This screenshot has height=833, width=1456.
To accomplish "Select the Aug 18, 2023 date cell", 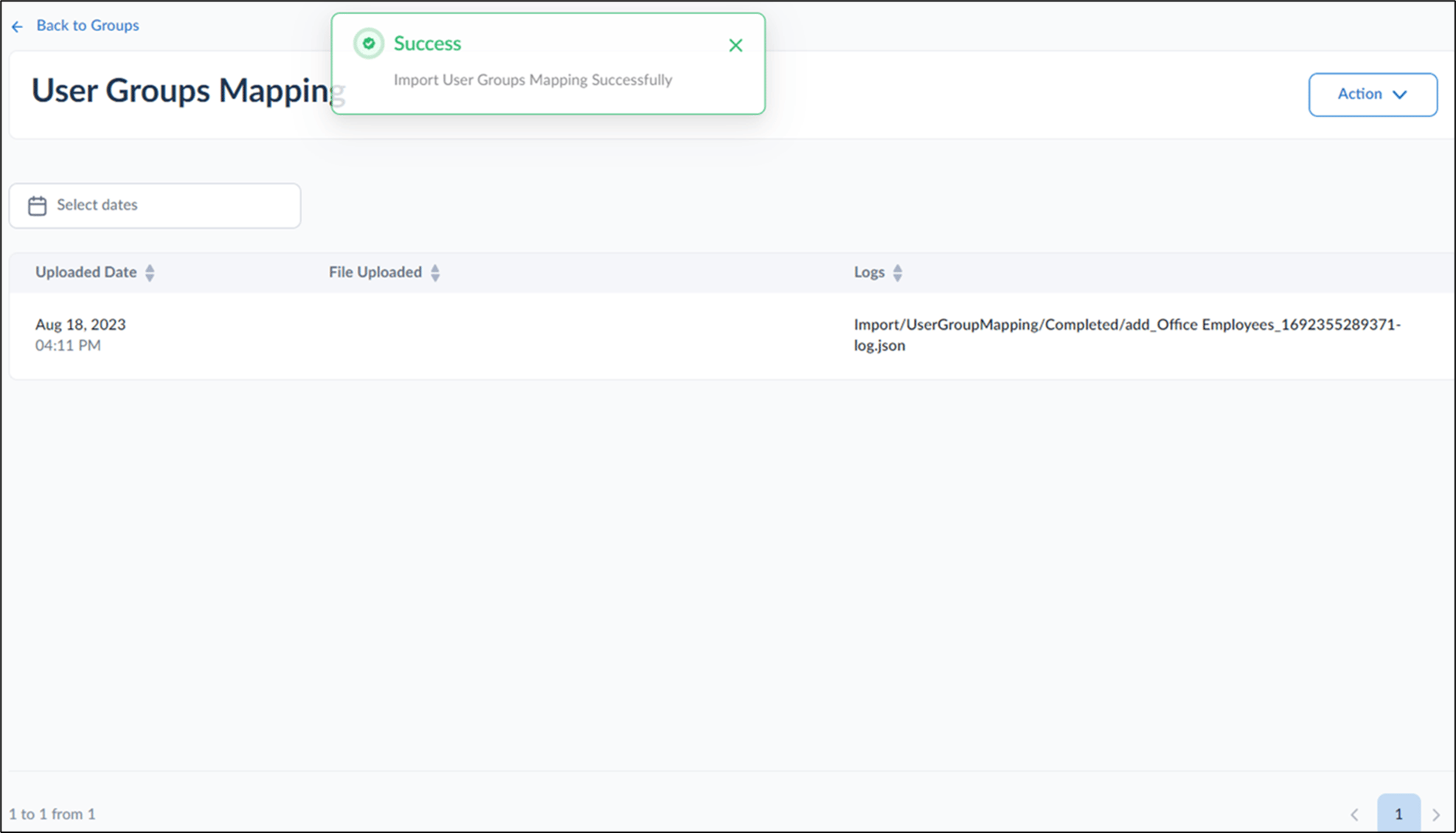I will 80,325.
